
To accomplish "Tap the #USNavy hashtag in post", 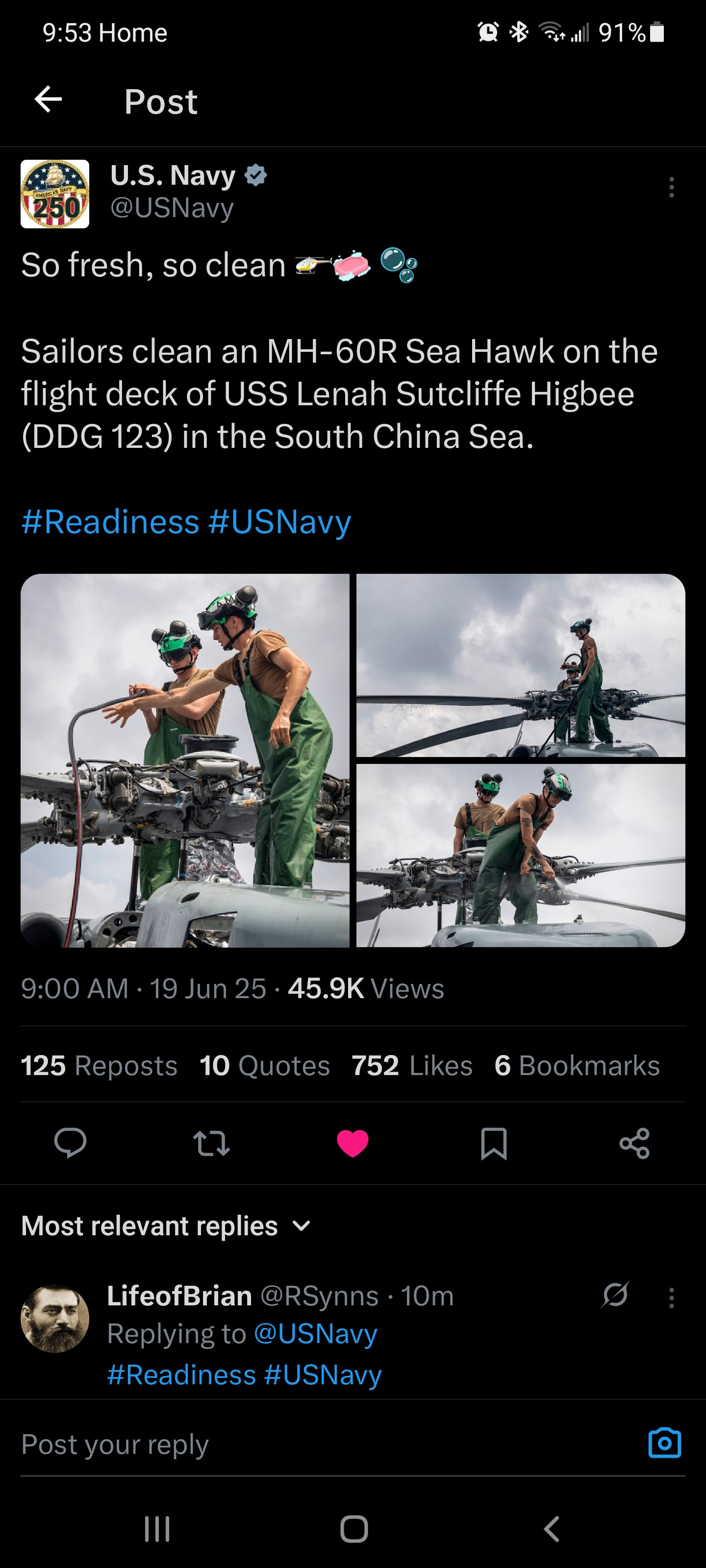I will point(279,522).
